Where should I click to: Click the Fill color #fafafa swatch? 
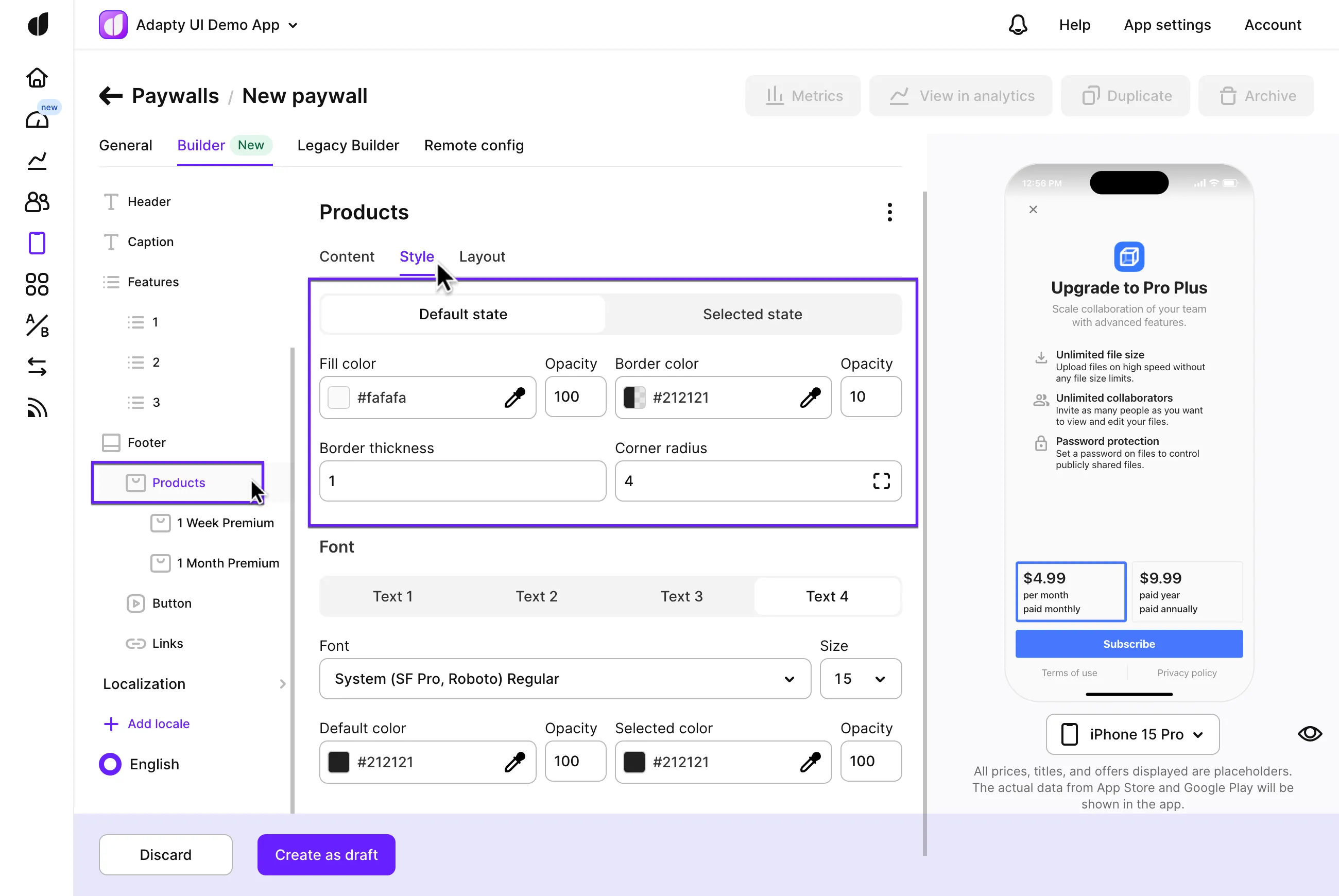coord(338,397)
